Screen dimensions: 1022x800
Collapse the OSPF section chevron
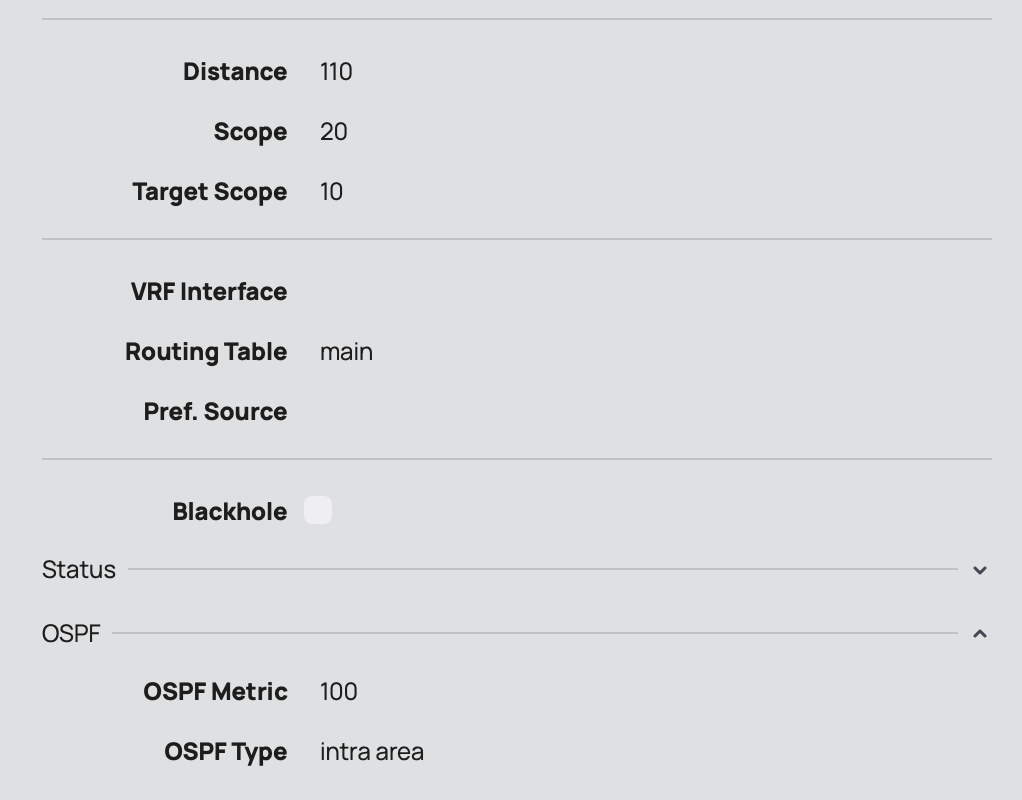[980, 633]
